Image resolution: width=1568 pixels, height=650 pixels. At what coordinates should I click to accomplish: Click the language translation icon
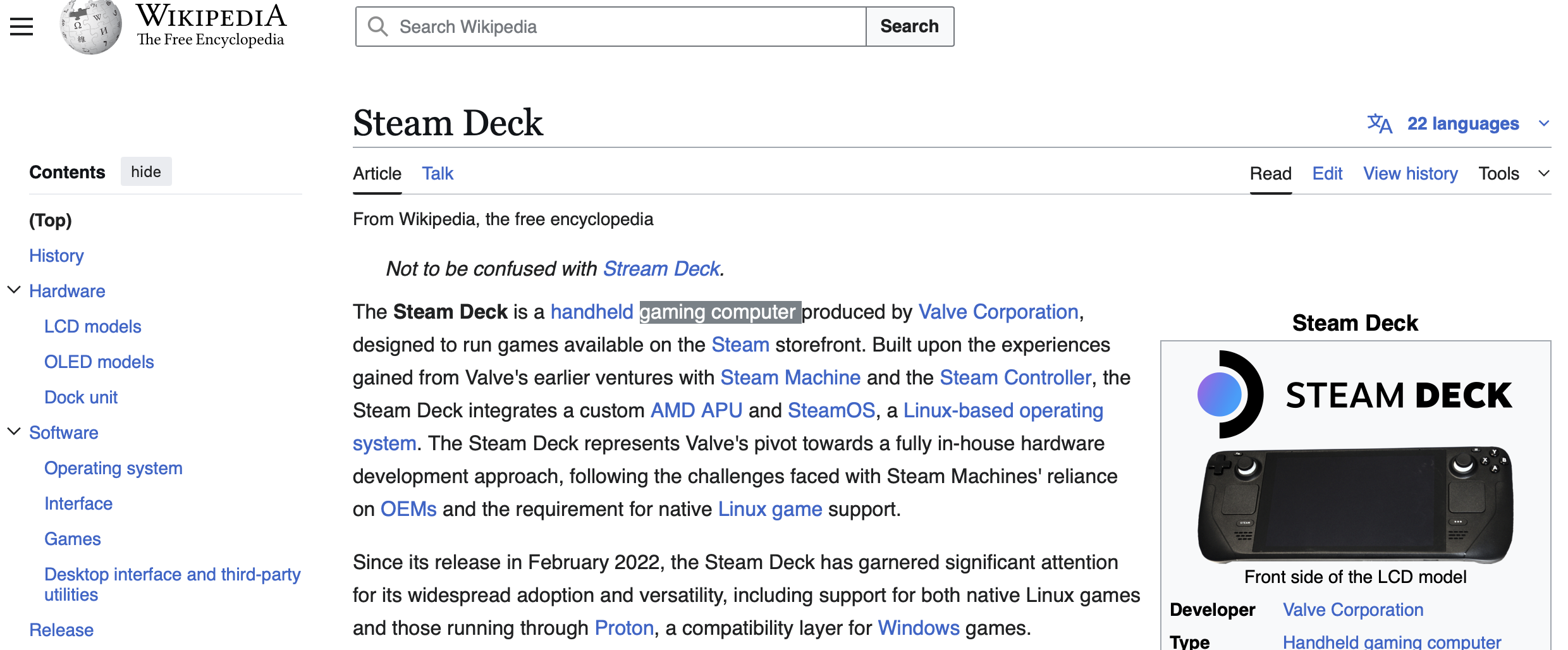(1379, 123)
